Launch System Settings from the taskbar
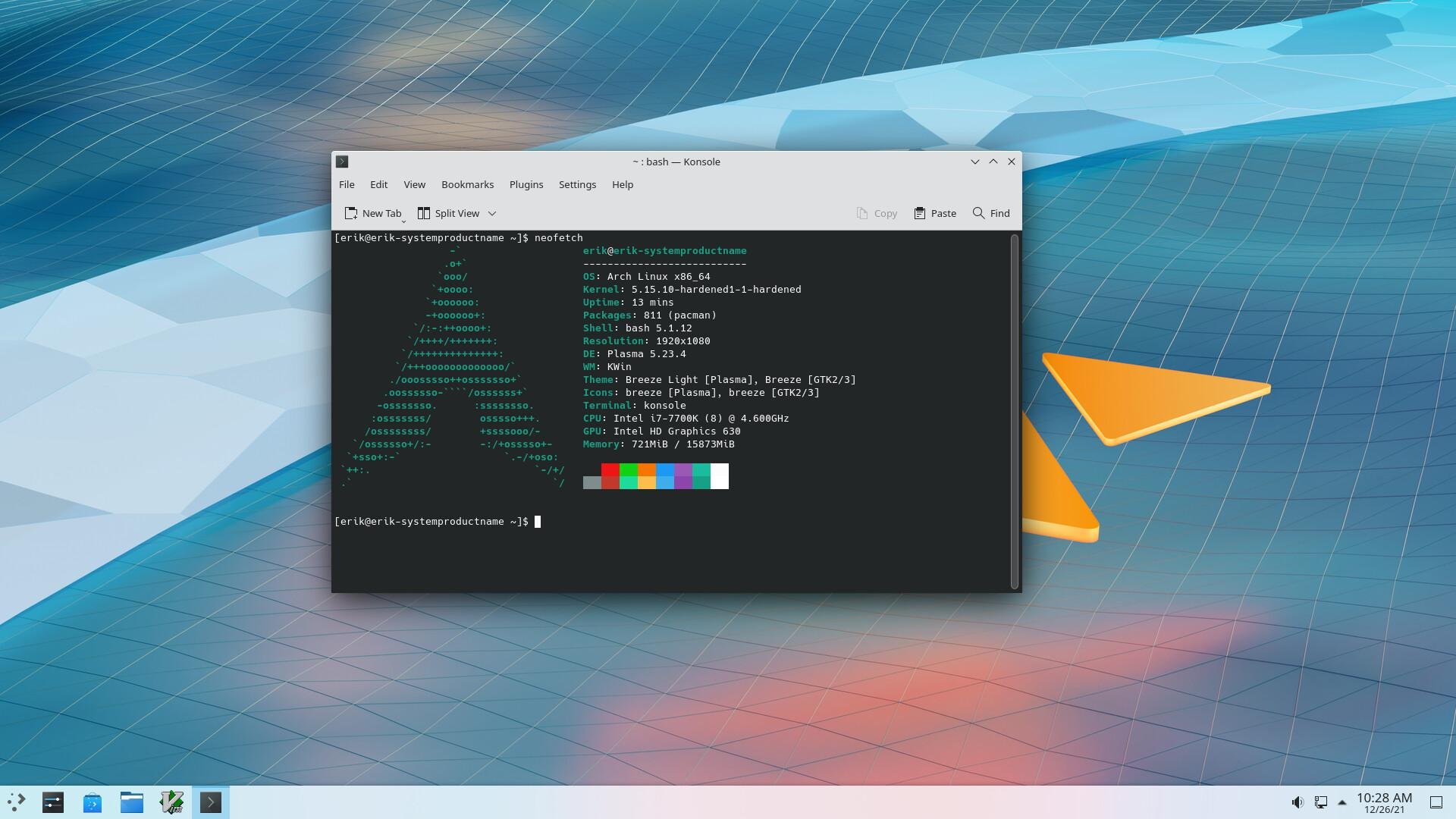 point(53,802)
